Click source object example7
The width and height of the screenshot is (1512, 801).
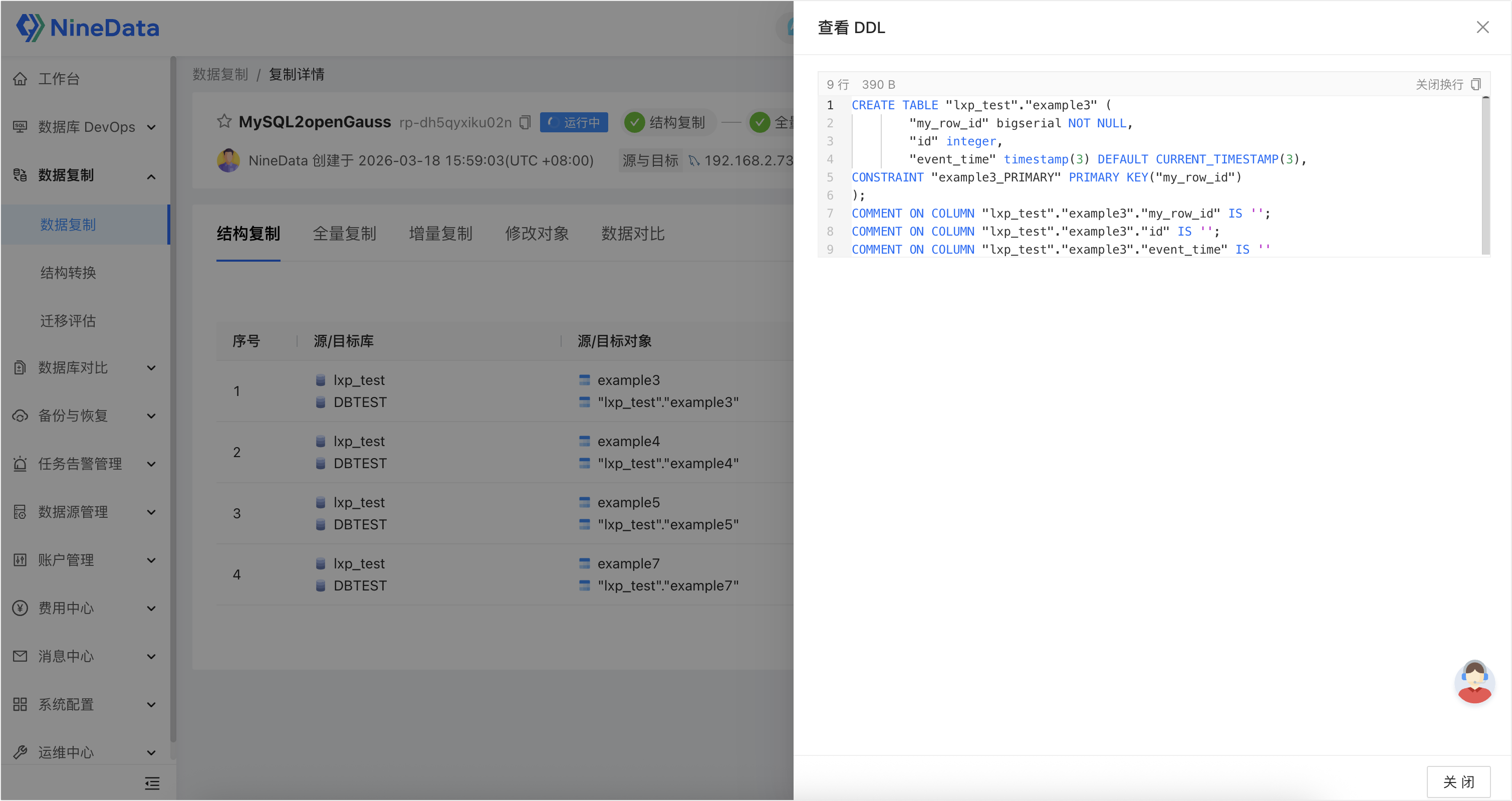coord(629,564)
